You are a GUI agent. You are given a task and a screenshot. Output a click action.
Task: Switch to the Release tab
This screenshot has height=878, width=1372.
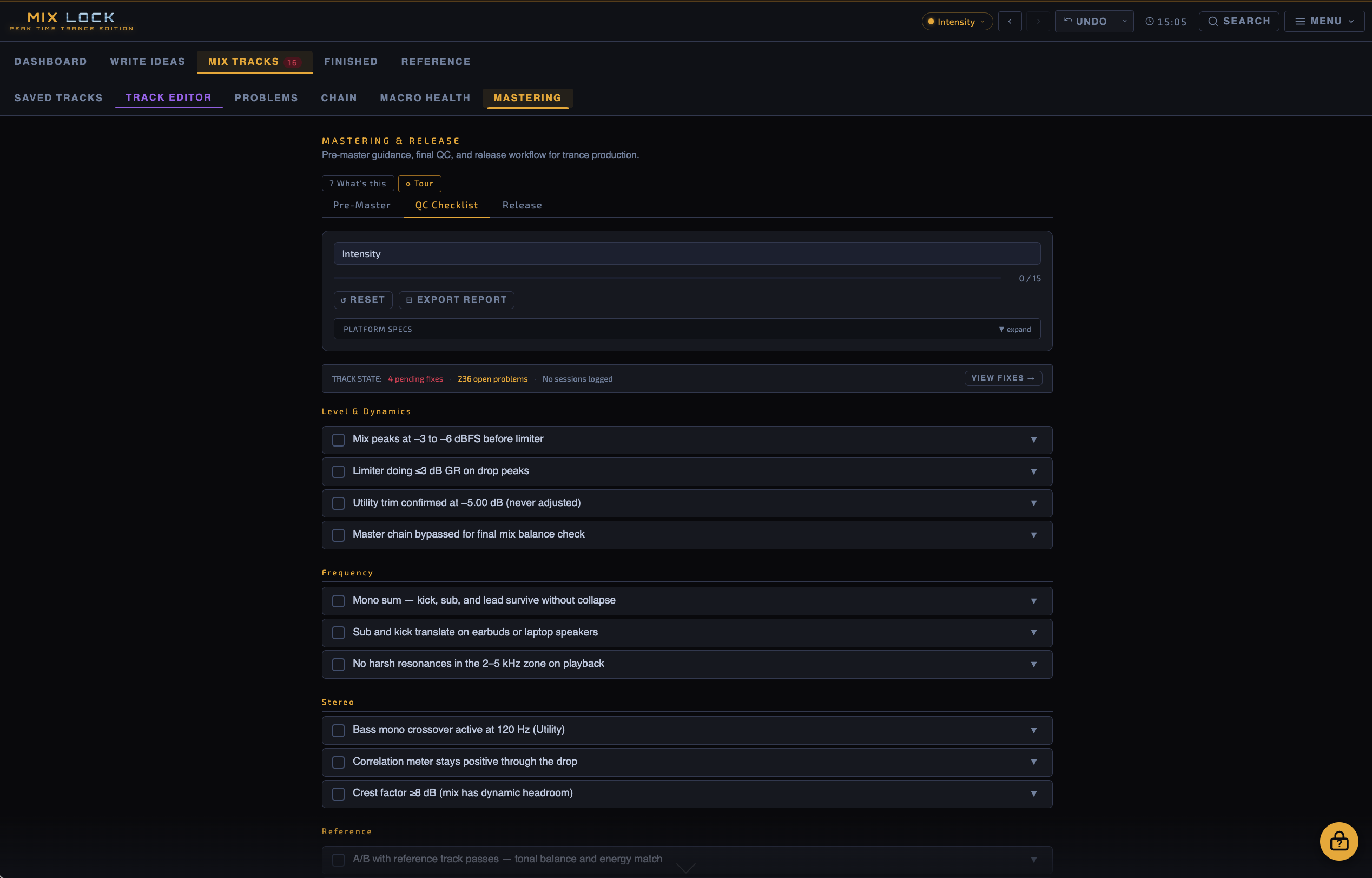click(x=522, y=205)
